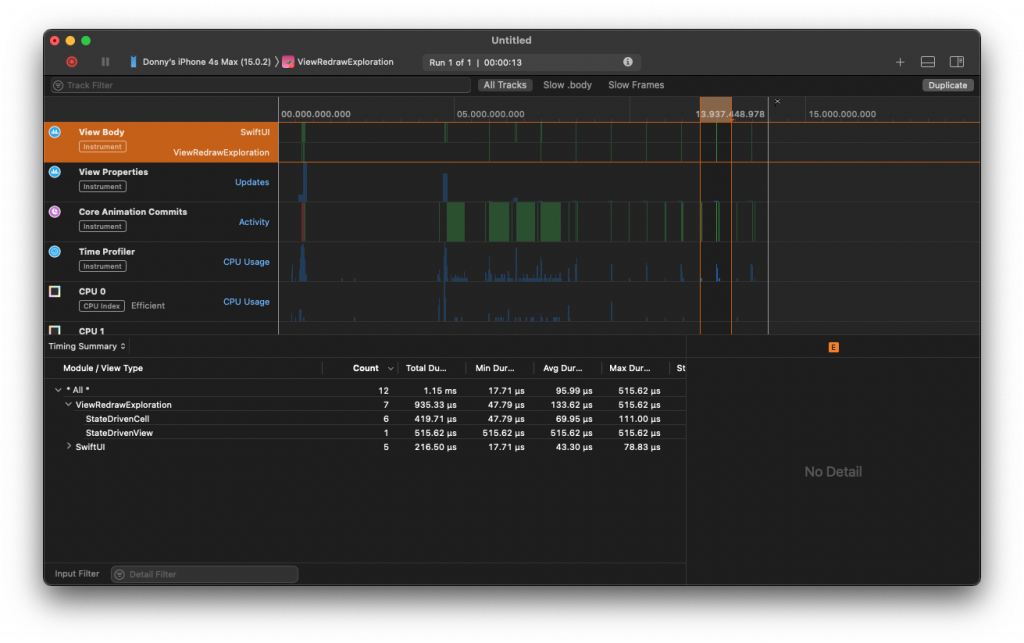Click the Track Filter funnel icon

pos(58,86)
